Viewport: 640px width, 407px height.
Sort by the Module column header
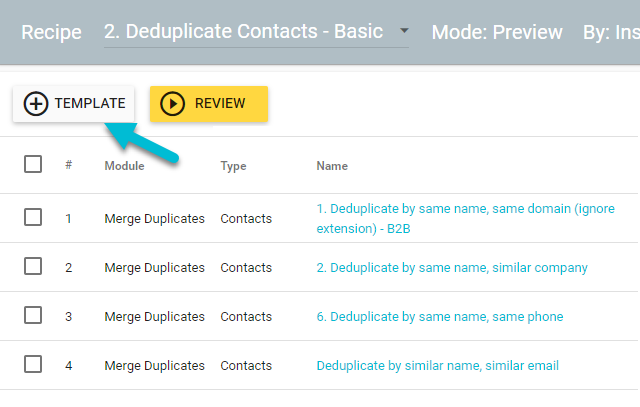tap(124, 166)
